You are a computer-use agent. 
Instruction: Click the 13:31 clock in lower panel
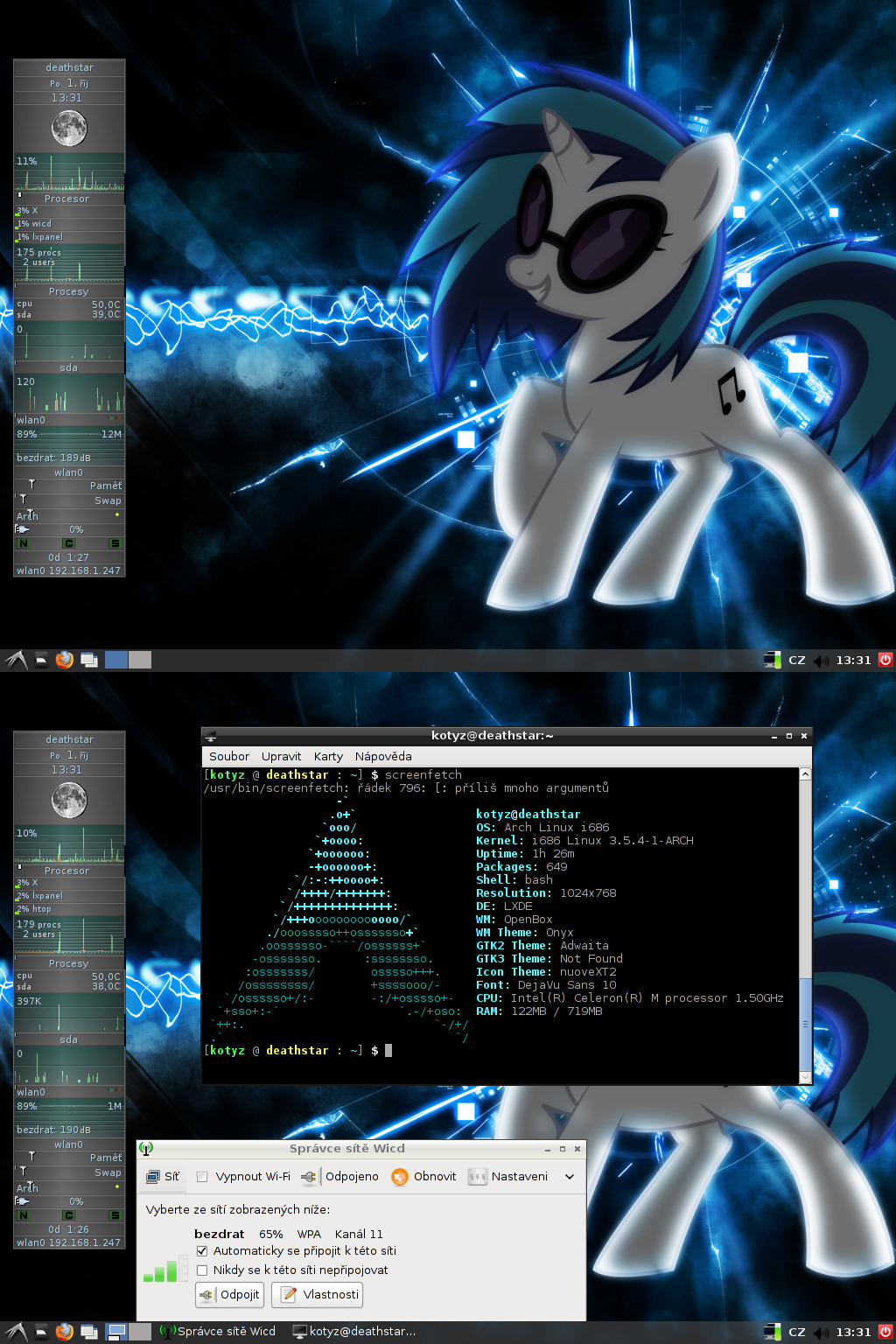click(853, 1332)
